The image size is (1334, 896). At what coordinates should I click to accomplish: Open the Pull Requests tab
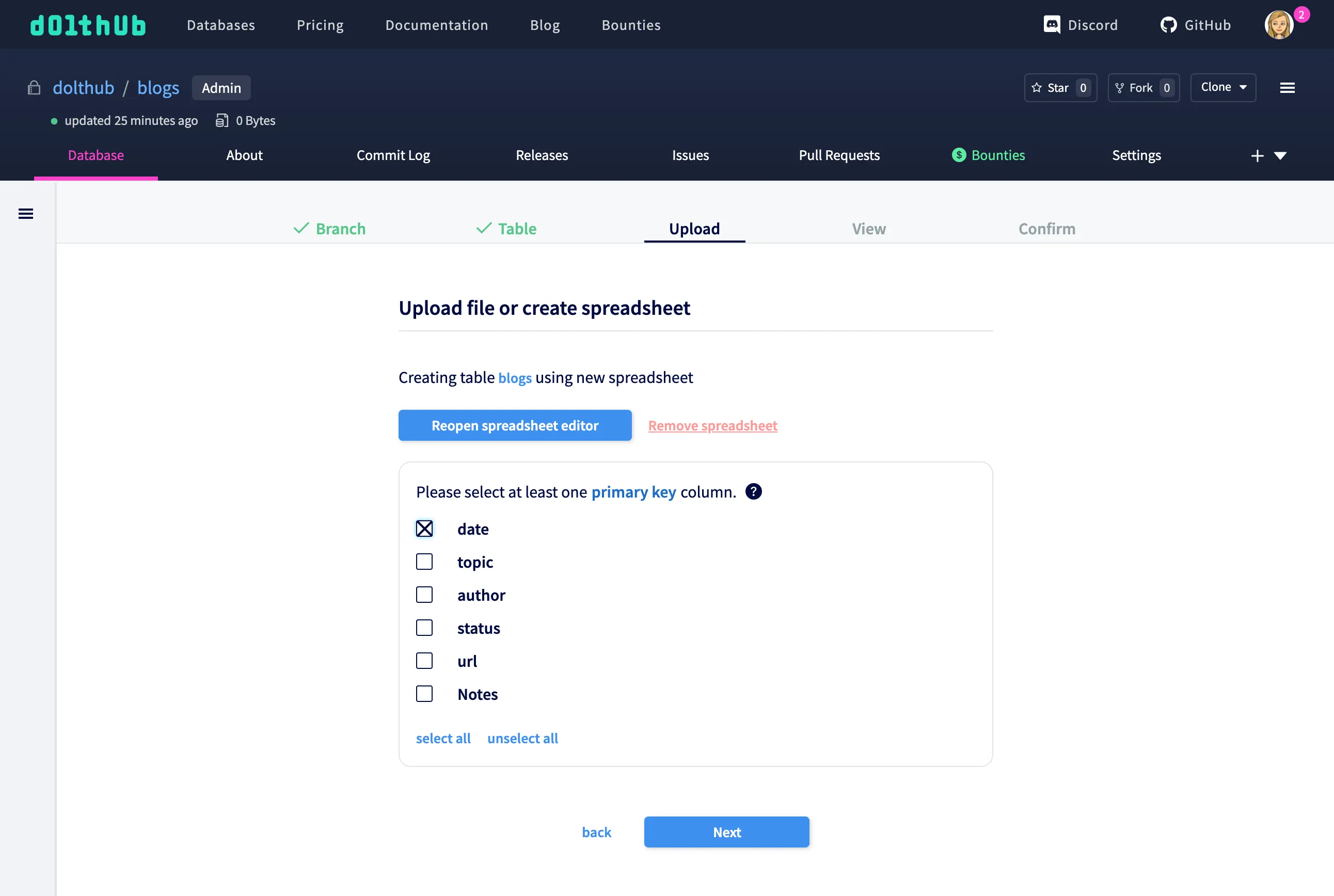pyautogui.click(x=838, y=155)
